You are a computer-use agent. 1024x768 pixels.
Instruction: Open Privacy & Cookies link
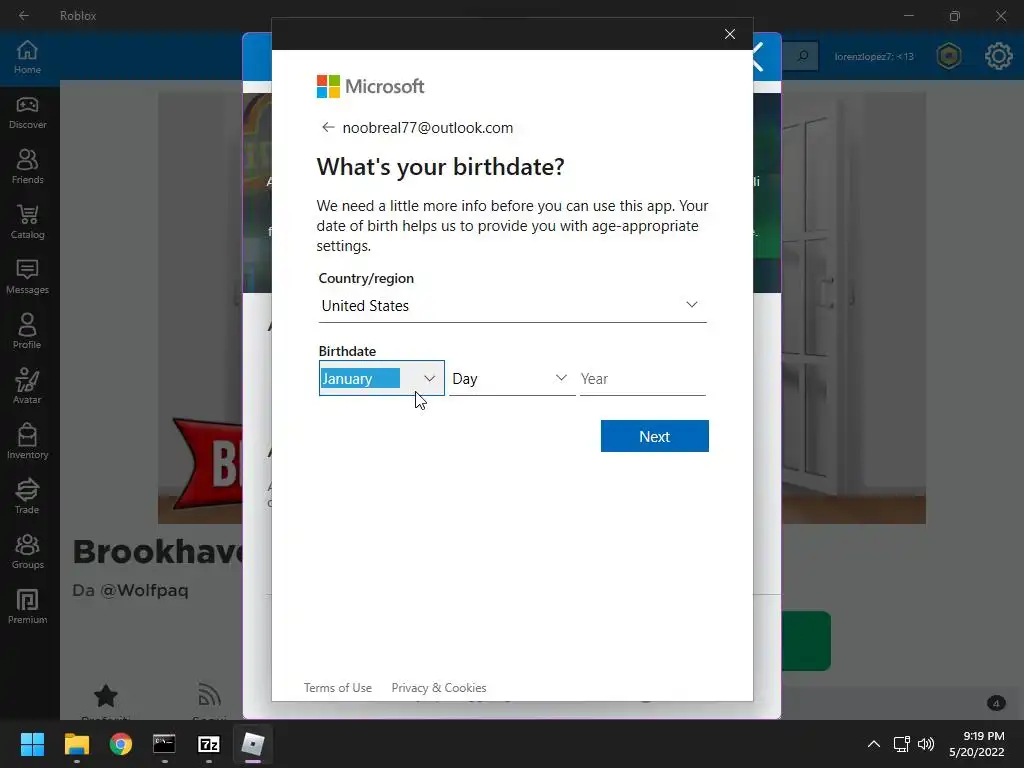point(439,688)
